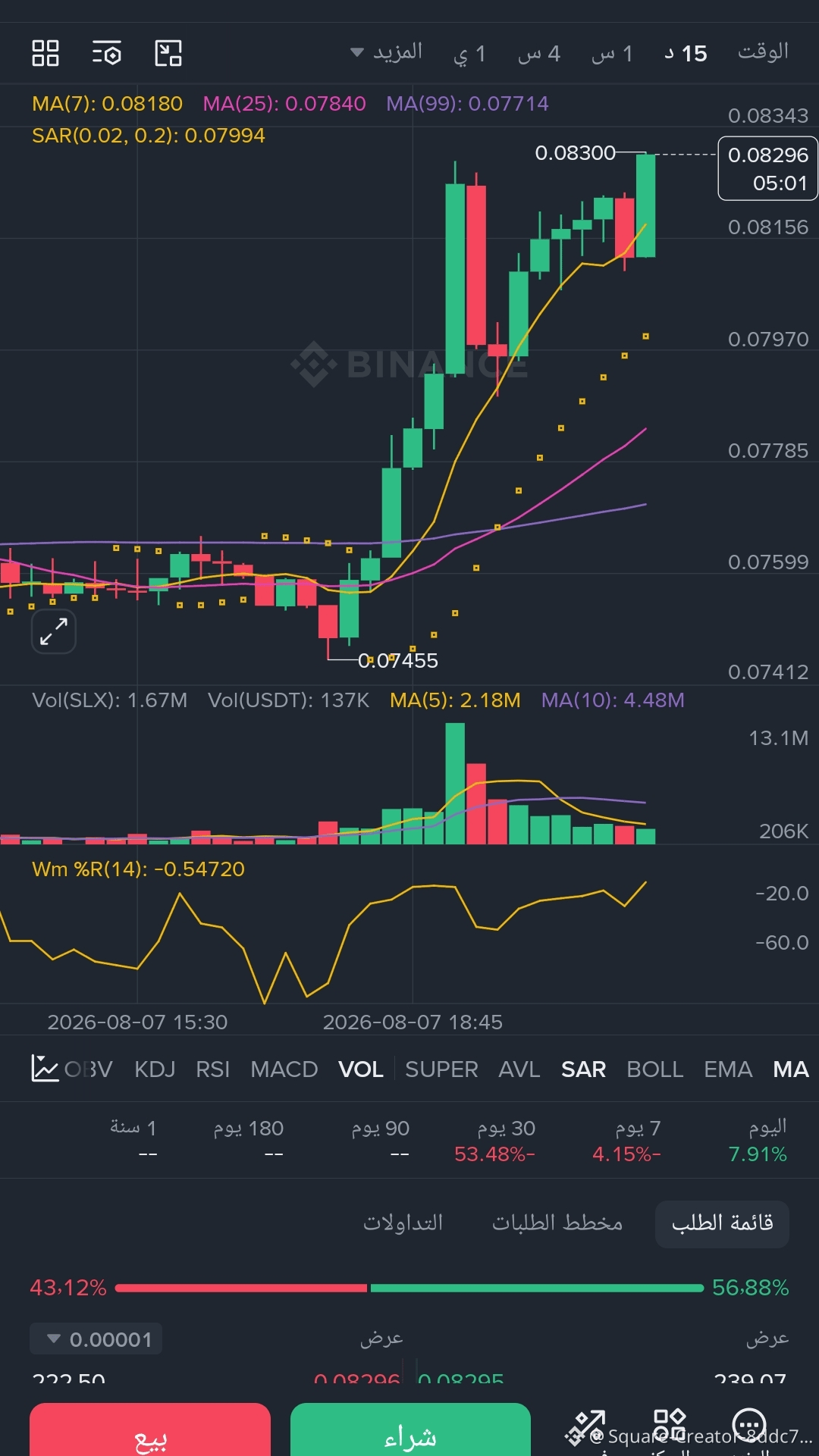Toggle the BOLL indicator

click(x=655, y=1069)
